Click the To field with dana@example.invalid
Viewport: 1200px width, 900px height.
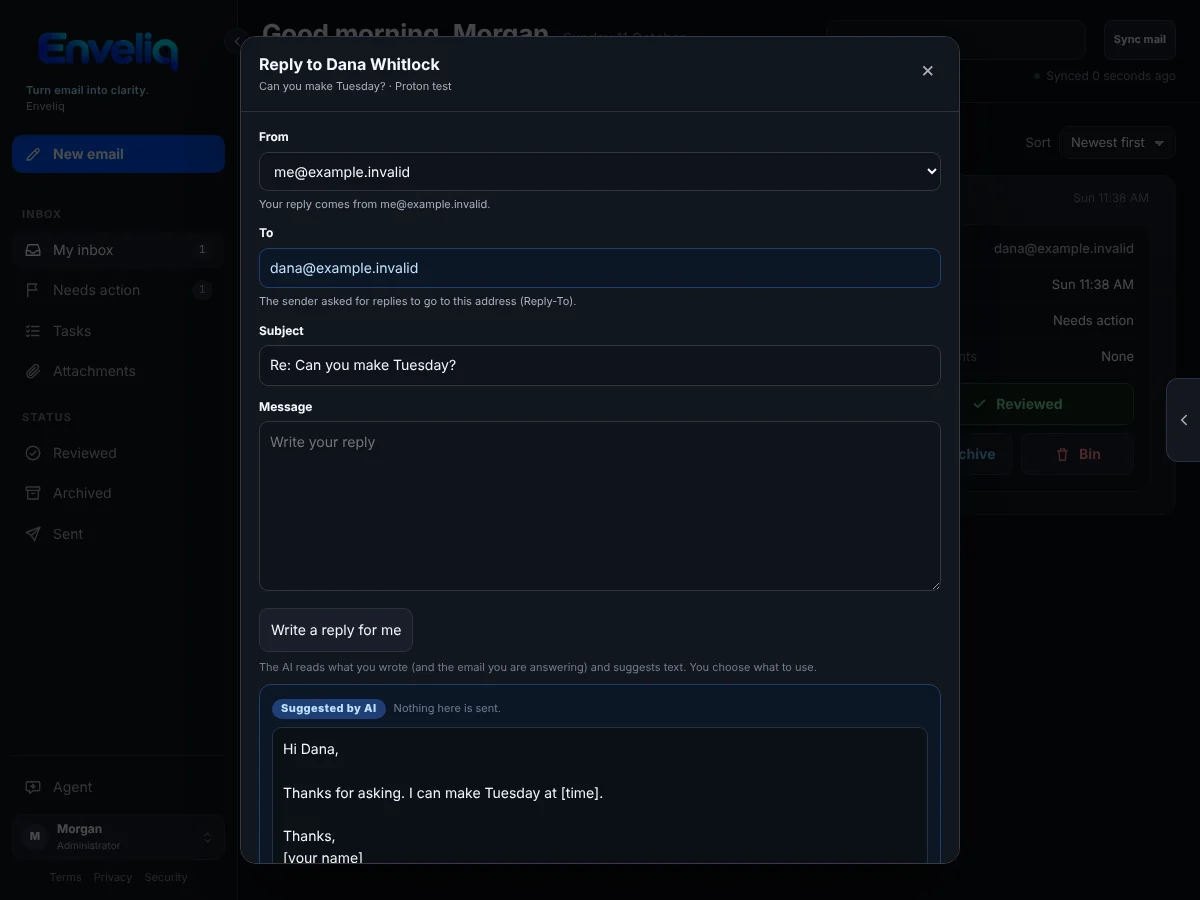600,268
